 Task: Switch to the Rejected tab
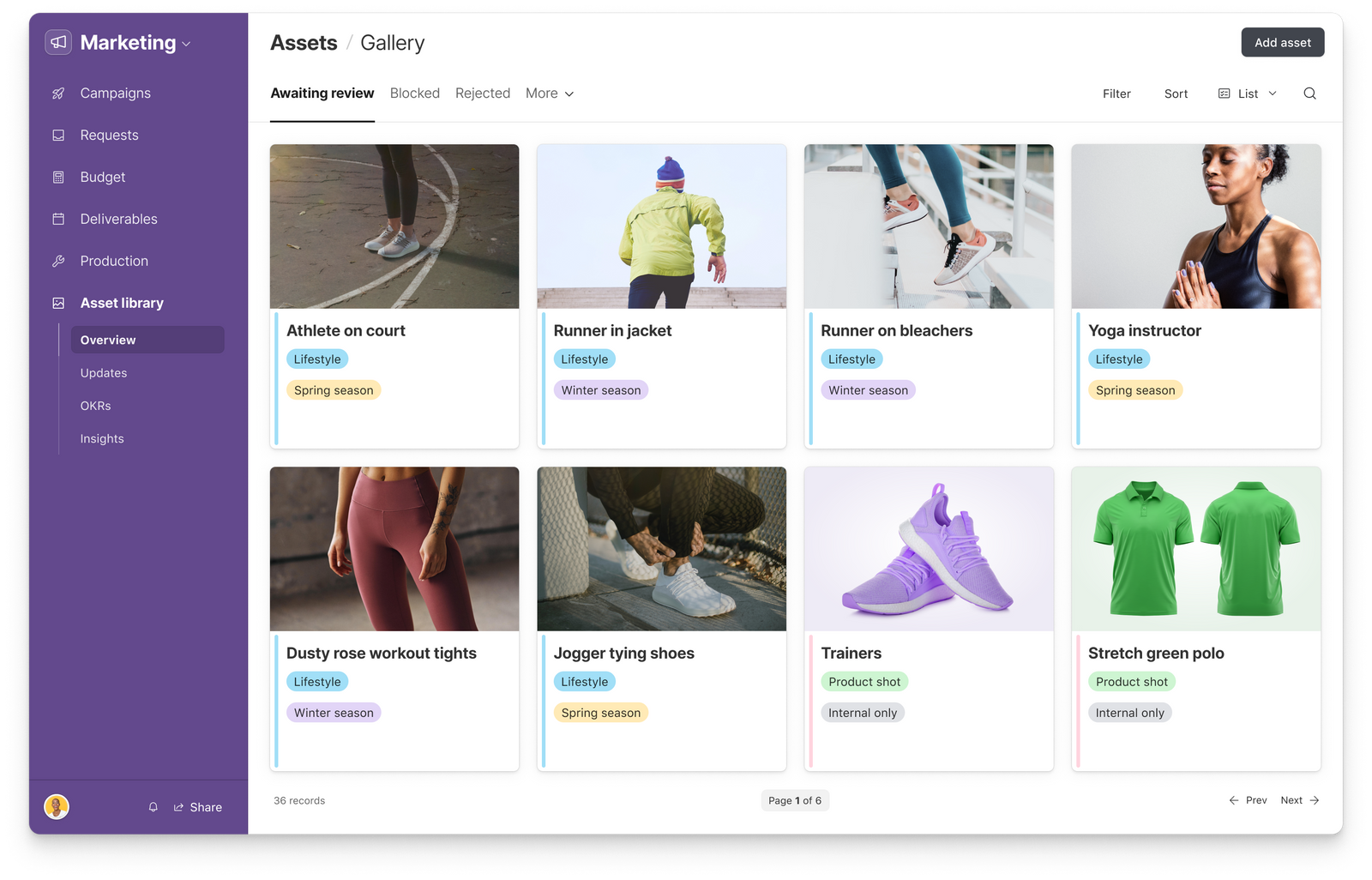tap(483, 93)
